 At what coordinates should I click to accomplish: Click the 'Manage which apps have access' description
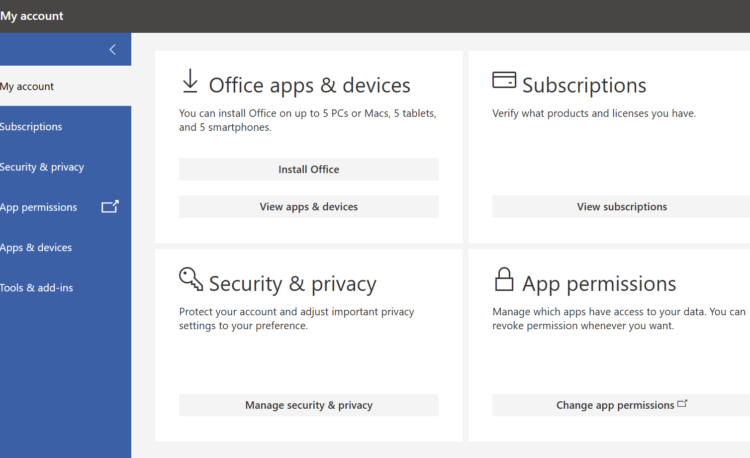pos(618,318)
